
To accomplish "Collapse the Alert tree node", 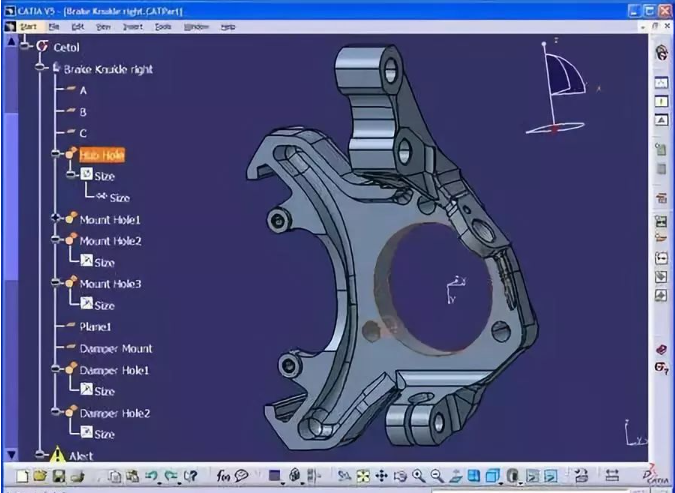I will (41, 454).
